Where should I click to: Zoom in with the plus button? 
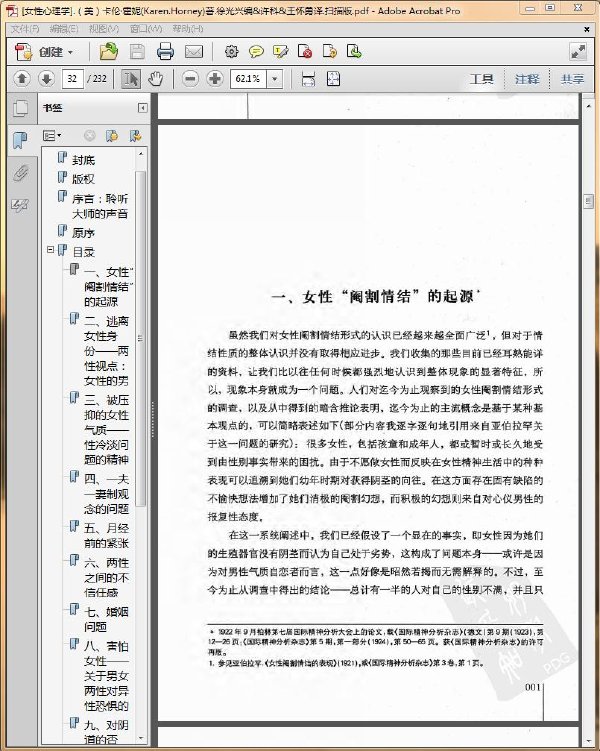pyautogui.click(x=215, y=79)
